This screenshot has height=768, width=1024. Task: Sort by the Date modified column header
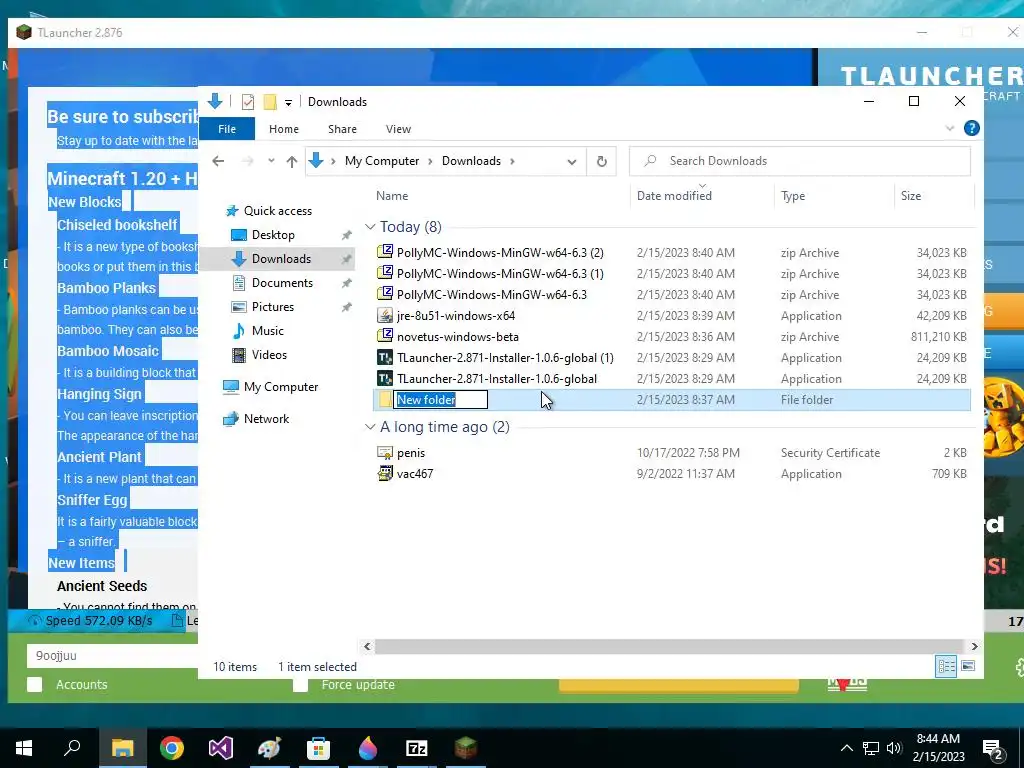pos(674,196)
